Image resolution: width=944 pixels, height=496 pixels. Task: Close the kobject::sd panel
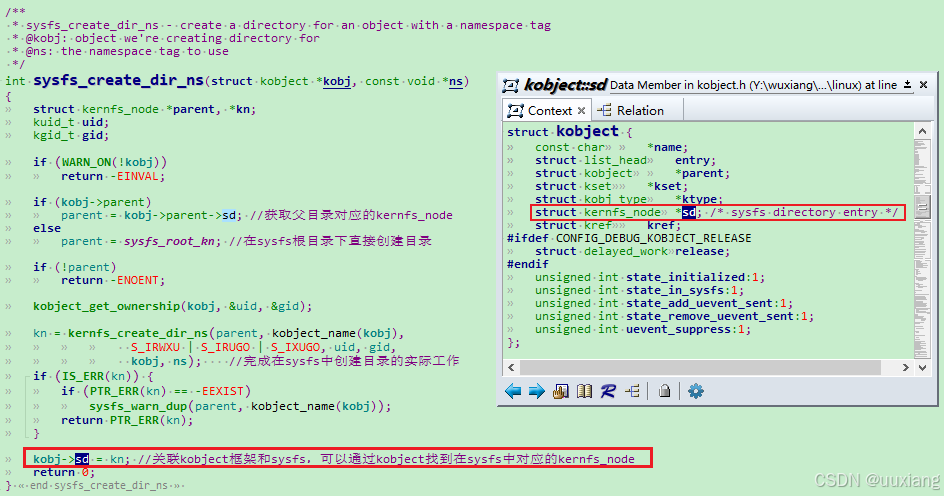coord(924,85)
